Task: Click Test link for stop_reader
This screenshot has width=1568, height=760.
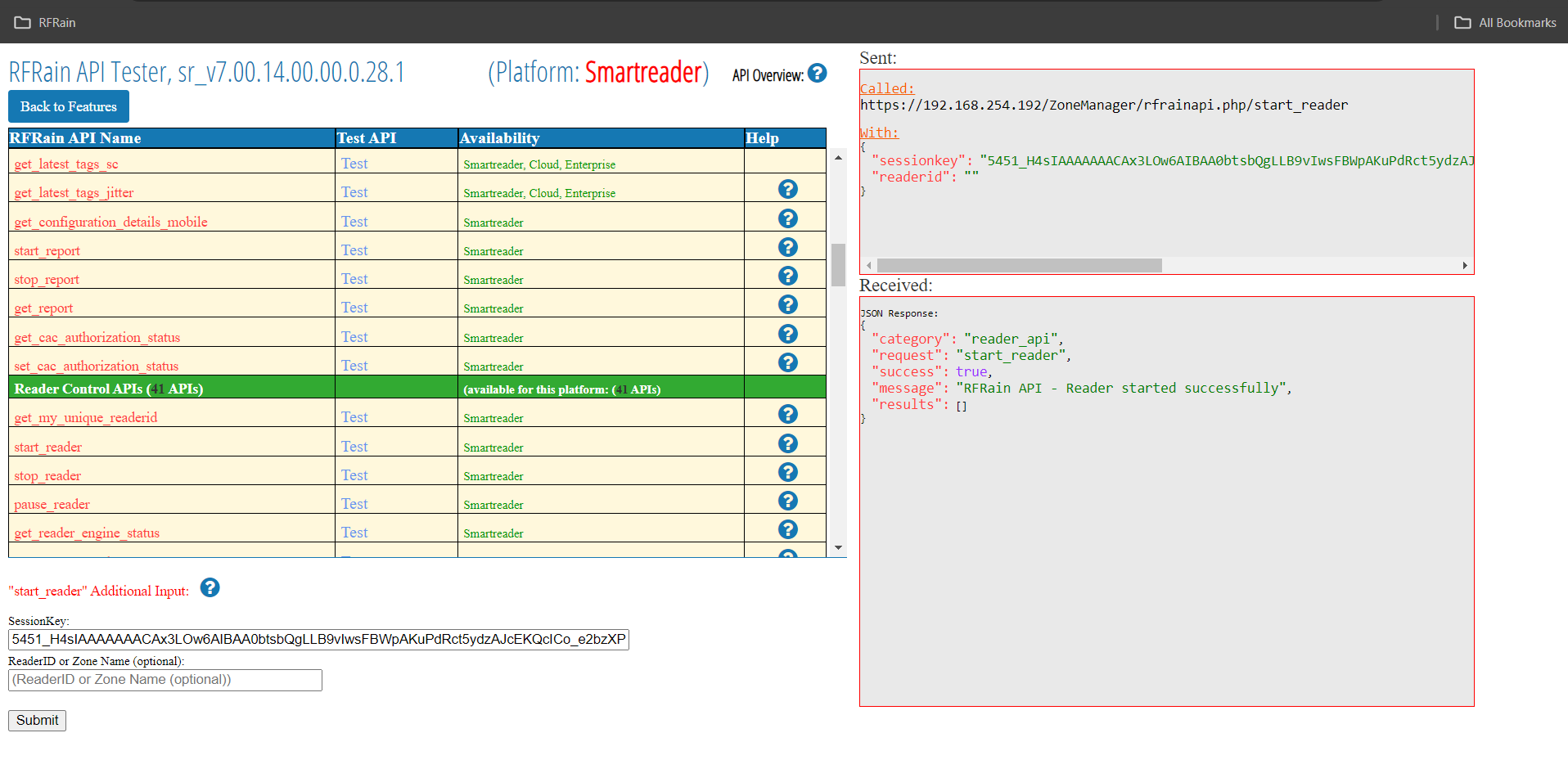Action: point(354,475)
